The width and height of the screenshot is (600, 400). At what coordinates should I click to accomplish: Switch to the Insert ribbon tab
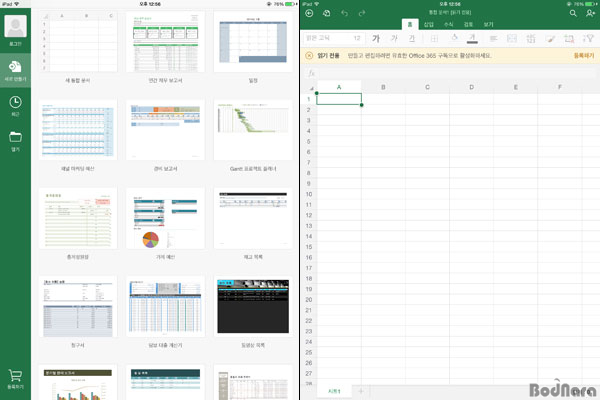429,24
